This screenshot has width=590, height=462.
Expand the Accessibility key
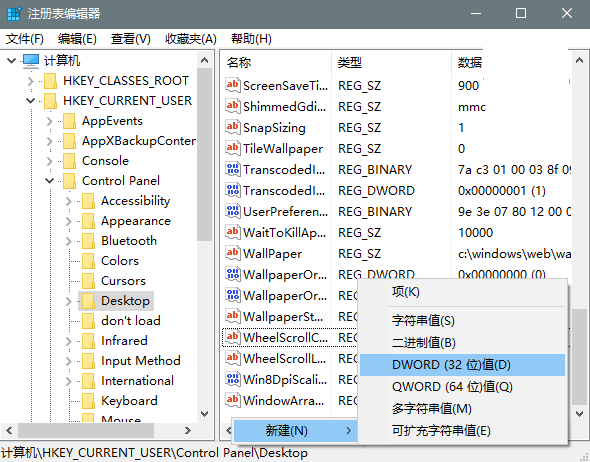[68, 201]
